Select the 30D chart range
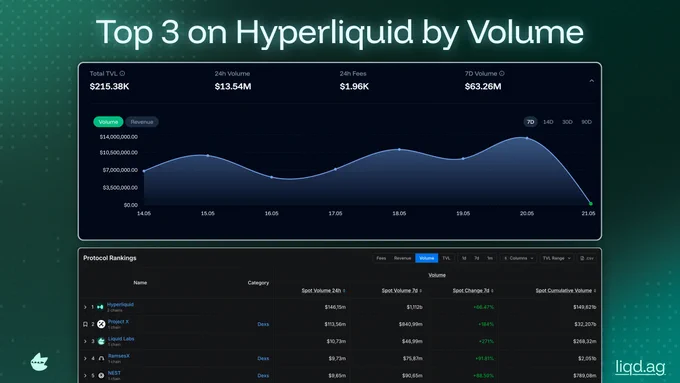 coord(567,122)
